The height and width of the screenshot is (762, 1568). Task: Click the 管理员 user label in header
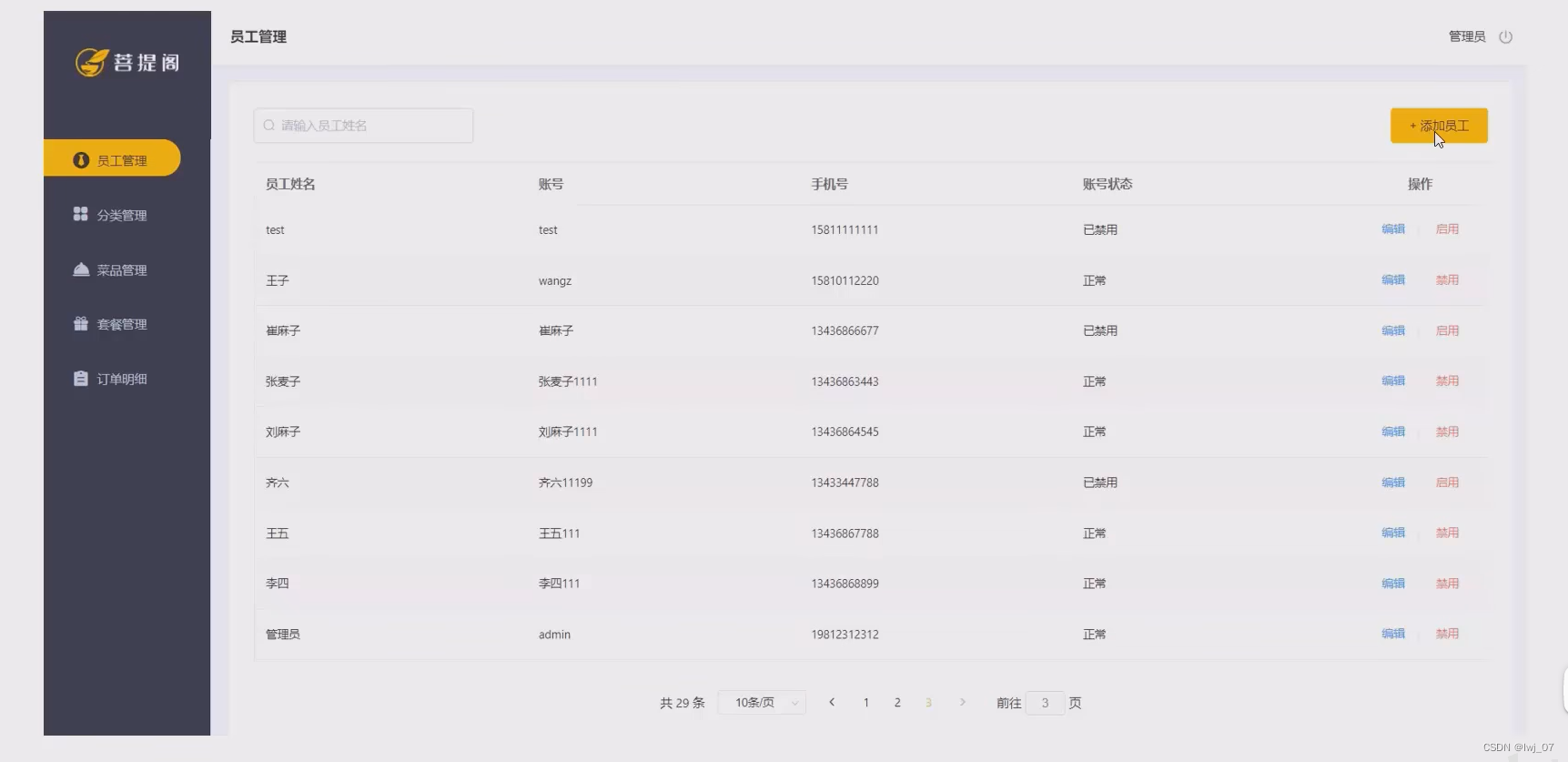pos(1467,37)
